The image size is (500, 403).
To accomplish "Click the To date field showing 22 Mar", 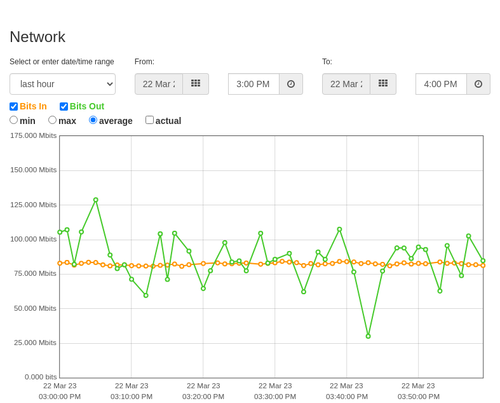I will (346, 84).
